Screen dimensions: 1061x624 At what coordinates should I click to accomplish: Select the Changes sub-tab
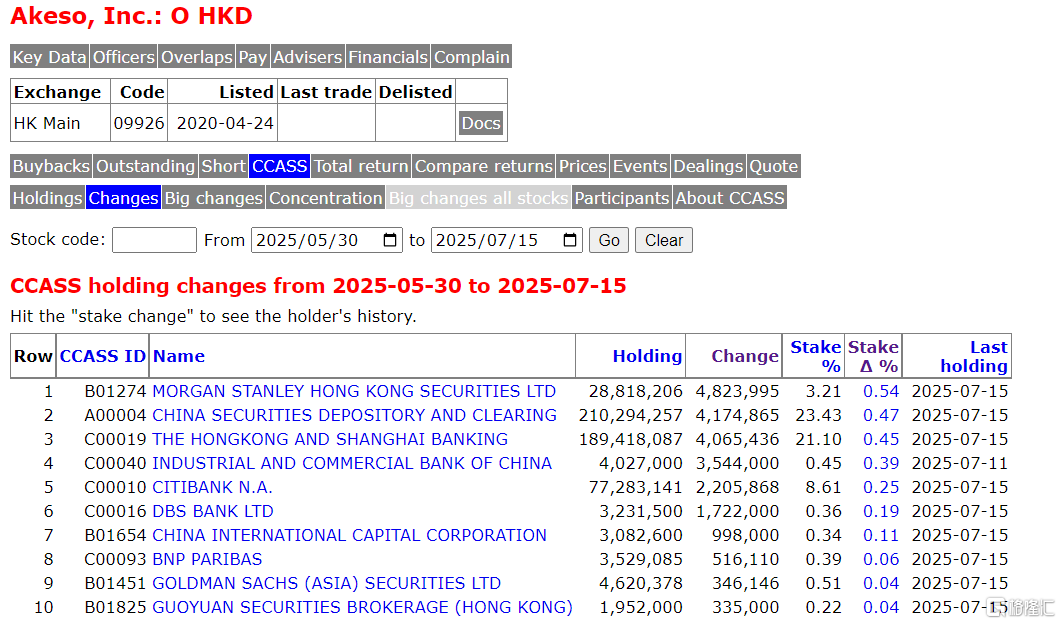pyautogui.click(x=123, y=198)
